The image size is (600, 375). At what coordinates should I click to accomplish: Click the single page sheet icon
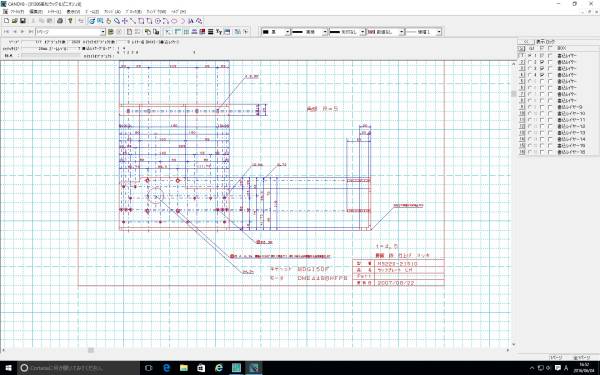tap(129, 32)
